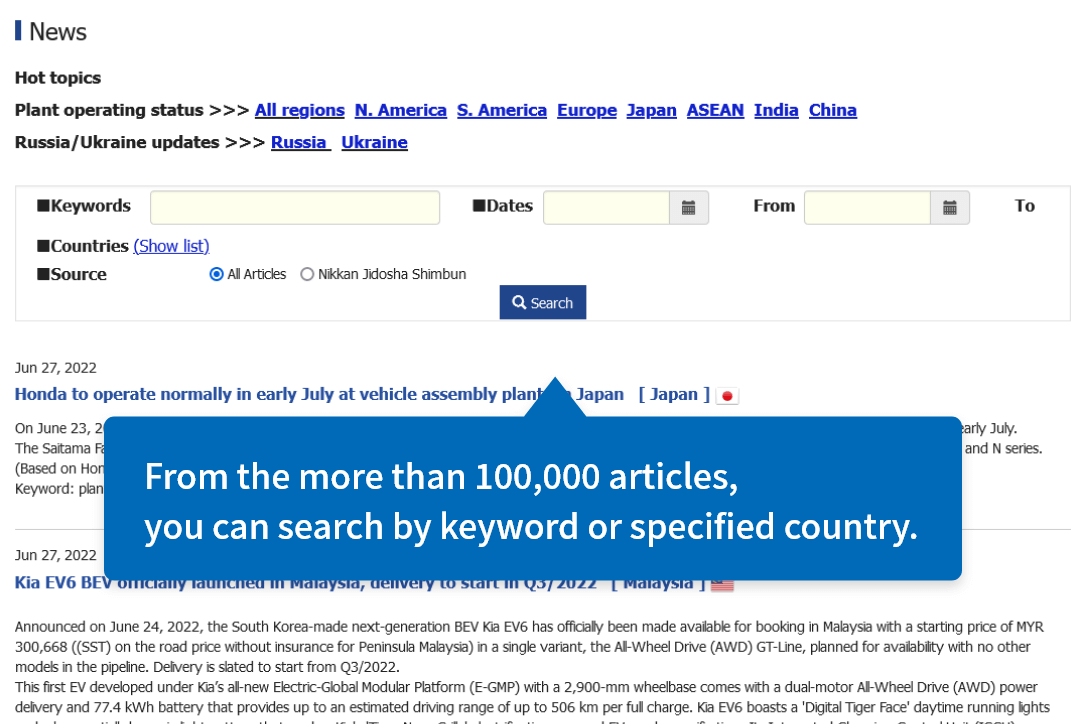
Task: Click the Dates input field
Action: (606, 208)
